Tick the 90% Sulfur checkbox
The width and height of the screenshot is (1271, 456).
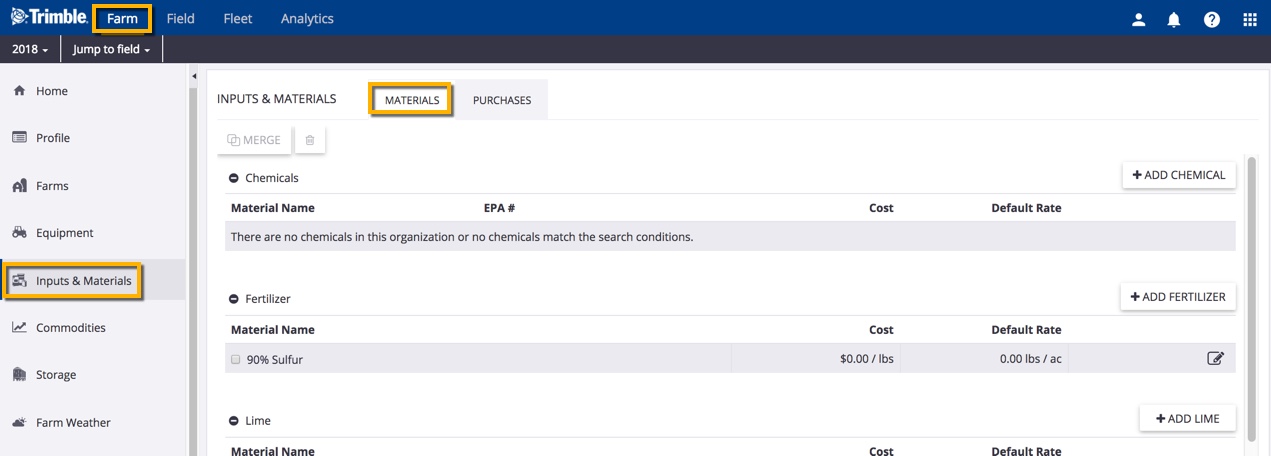[x=236, y=359]
